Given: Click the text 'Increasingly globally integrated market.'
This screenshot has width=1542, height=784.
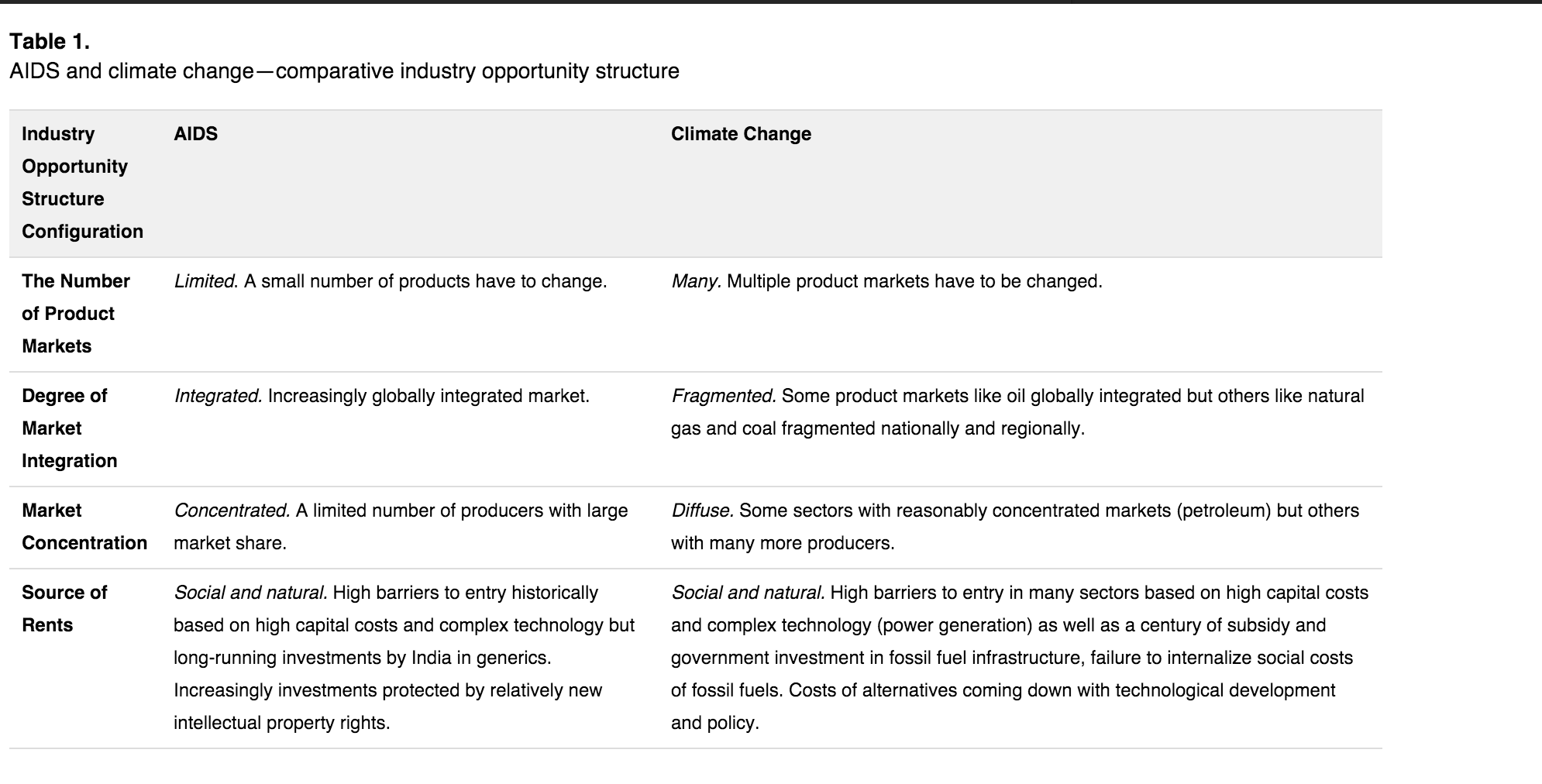Looking at the screenshot, I should [429, 396].
